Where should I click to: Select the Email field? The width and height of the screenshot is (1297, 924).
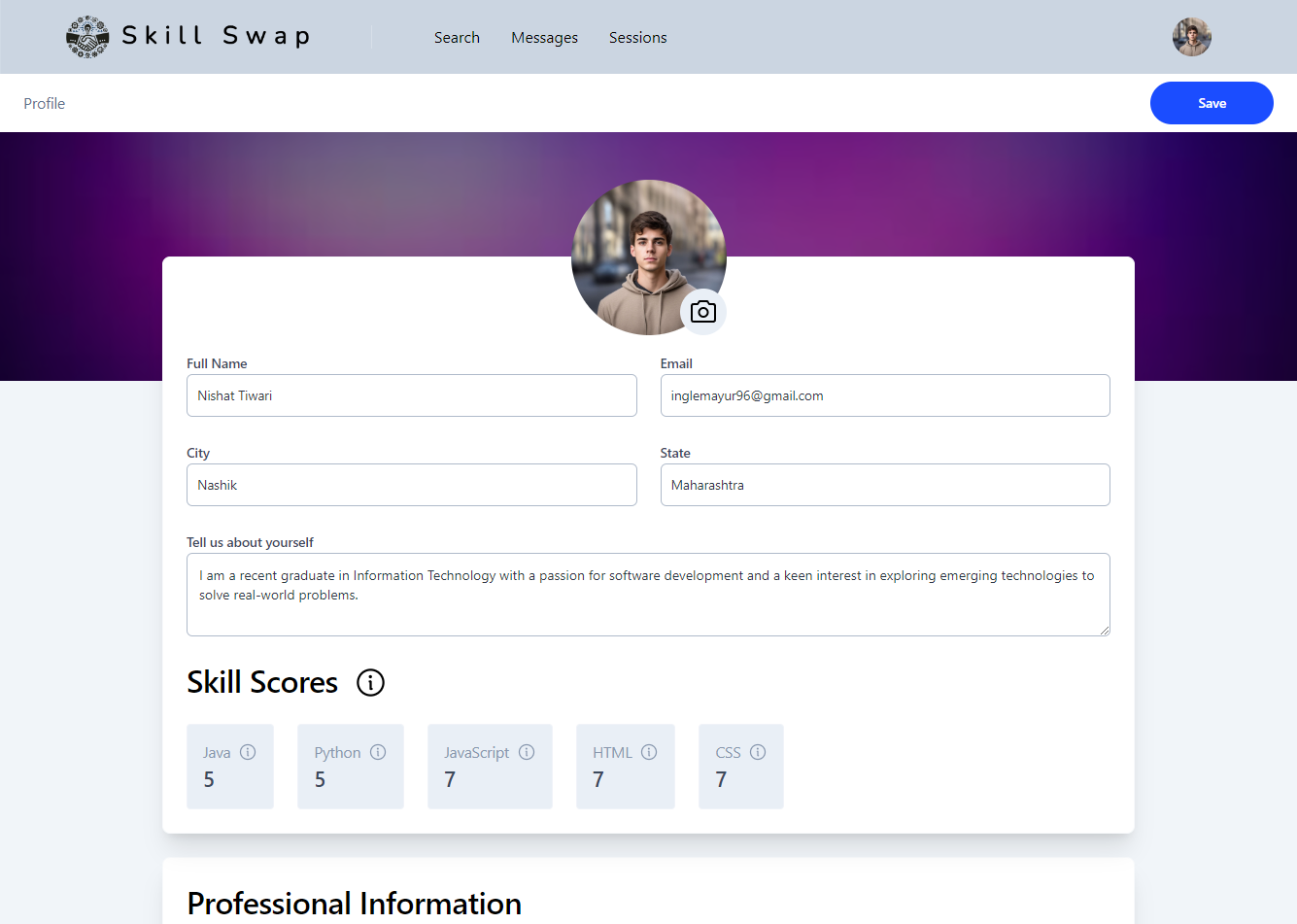[884, 395]
